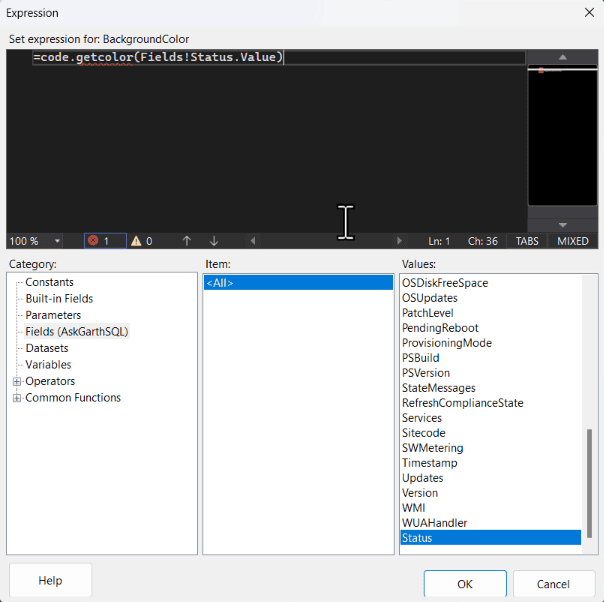Expand the Operators category

[17, 381]
